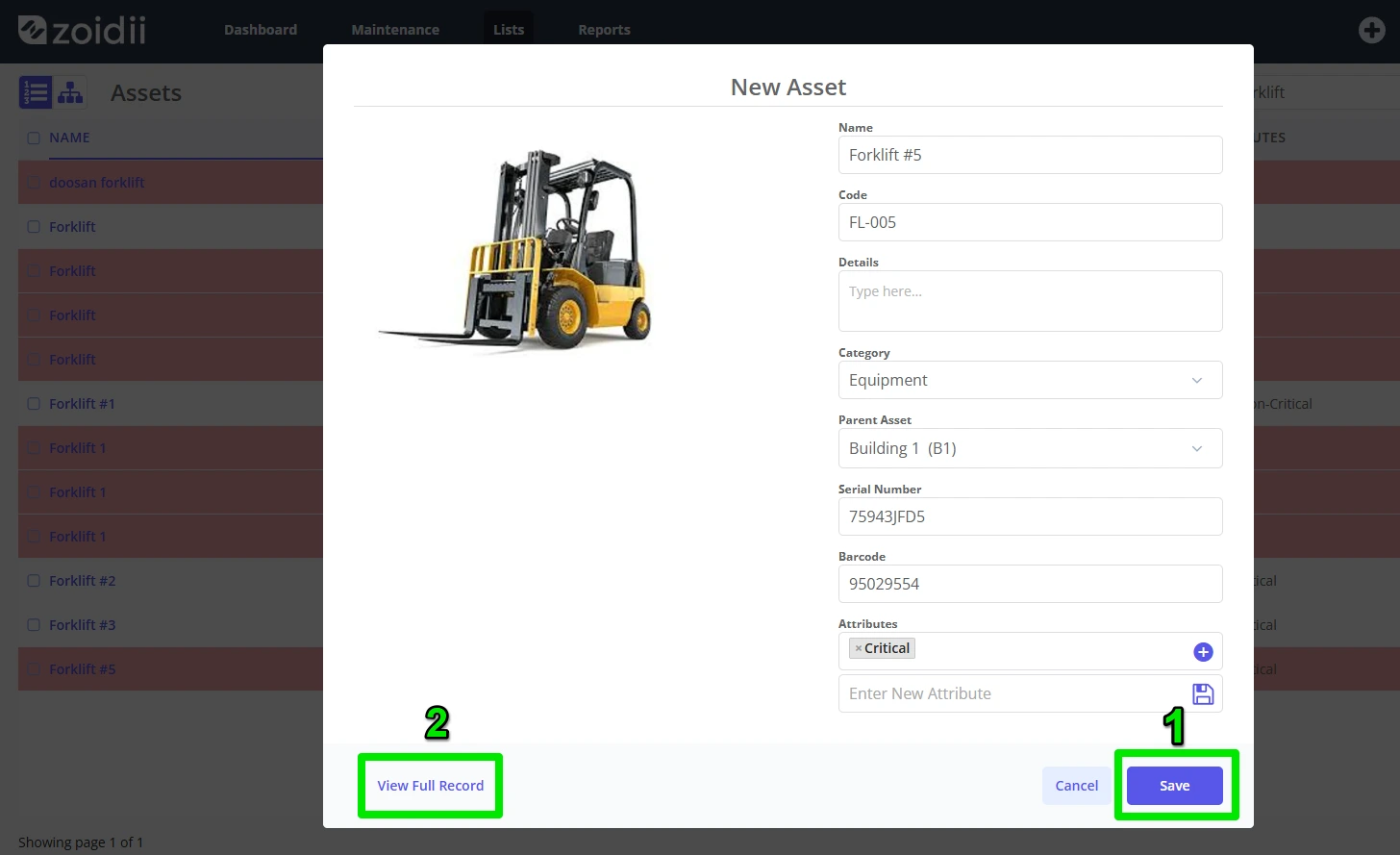
Task: Click the Cancel button
Action: 1077,786
